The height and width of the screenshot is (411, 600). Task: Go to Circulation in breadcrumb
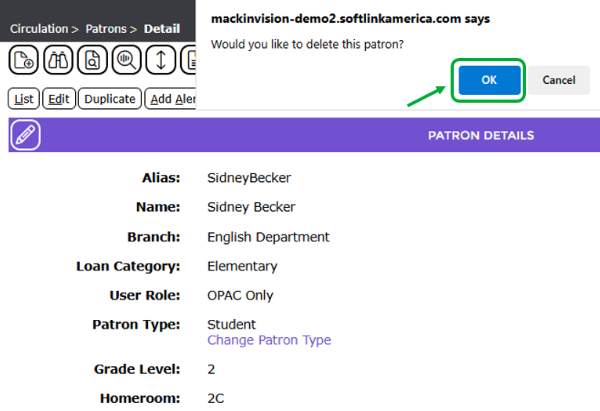(39, 29)
